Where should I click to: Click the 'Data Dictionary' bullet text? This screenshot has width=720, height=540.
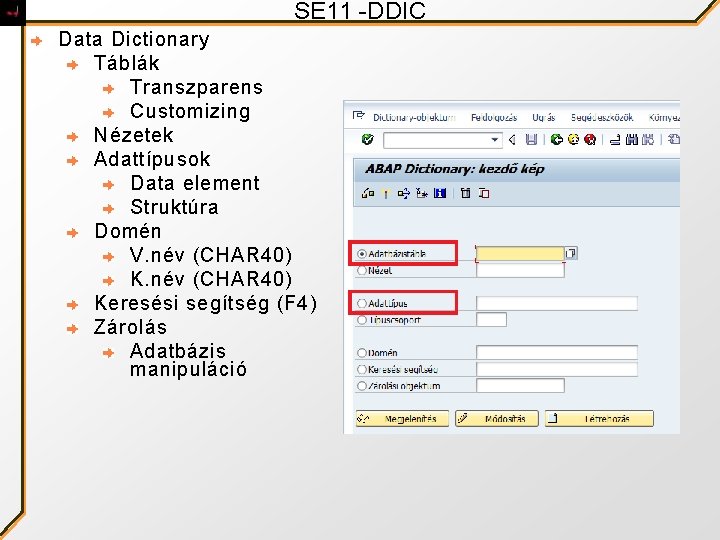click(134, 39)
